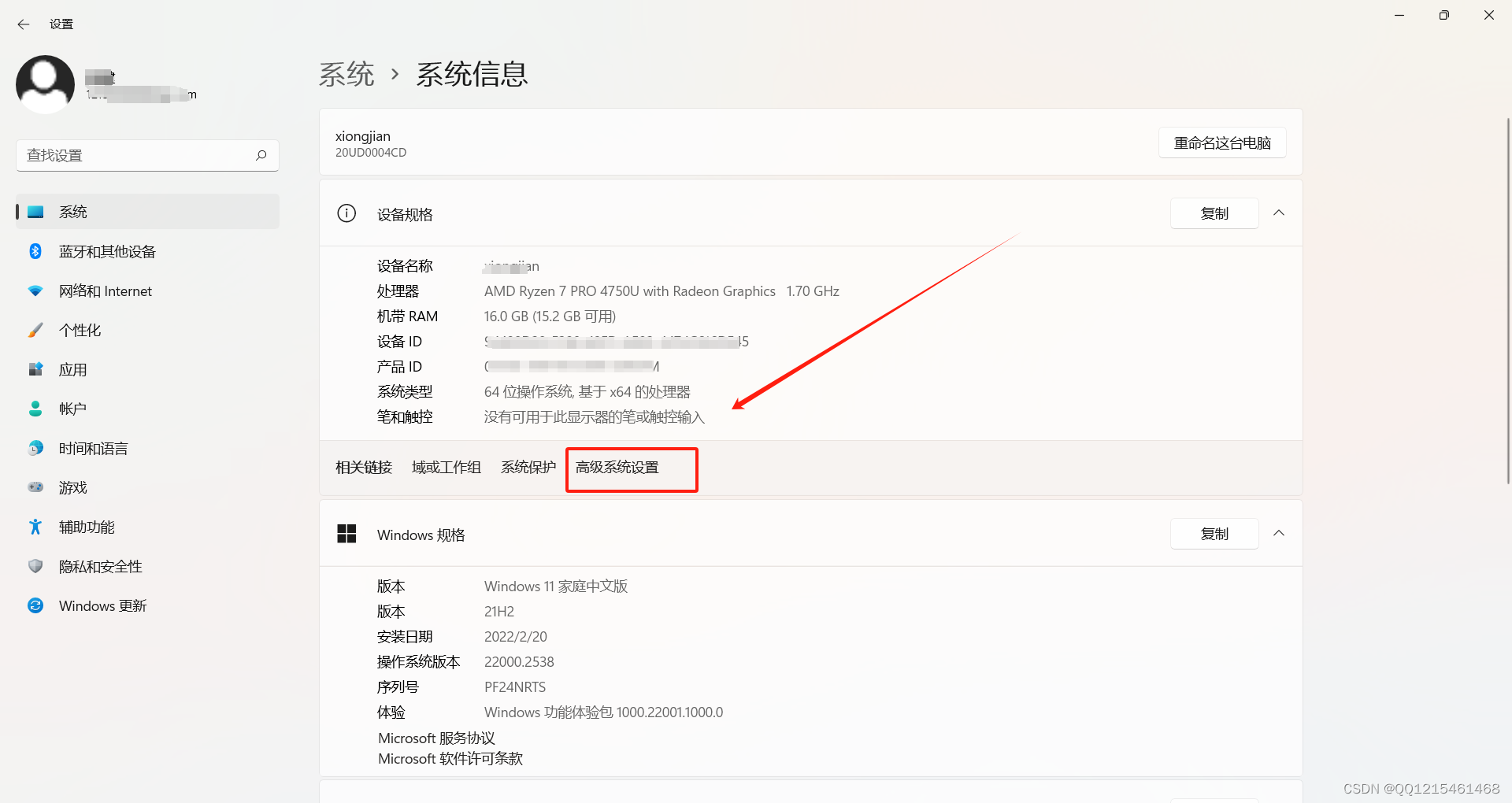Open the 个性化 settings category
1512x803 pixels.
[147, 330]
